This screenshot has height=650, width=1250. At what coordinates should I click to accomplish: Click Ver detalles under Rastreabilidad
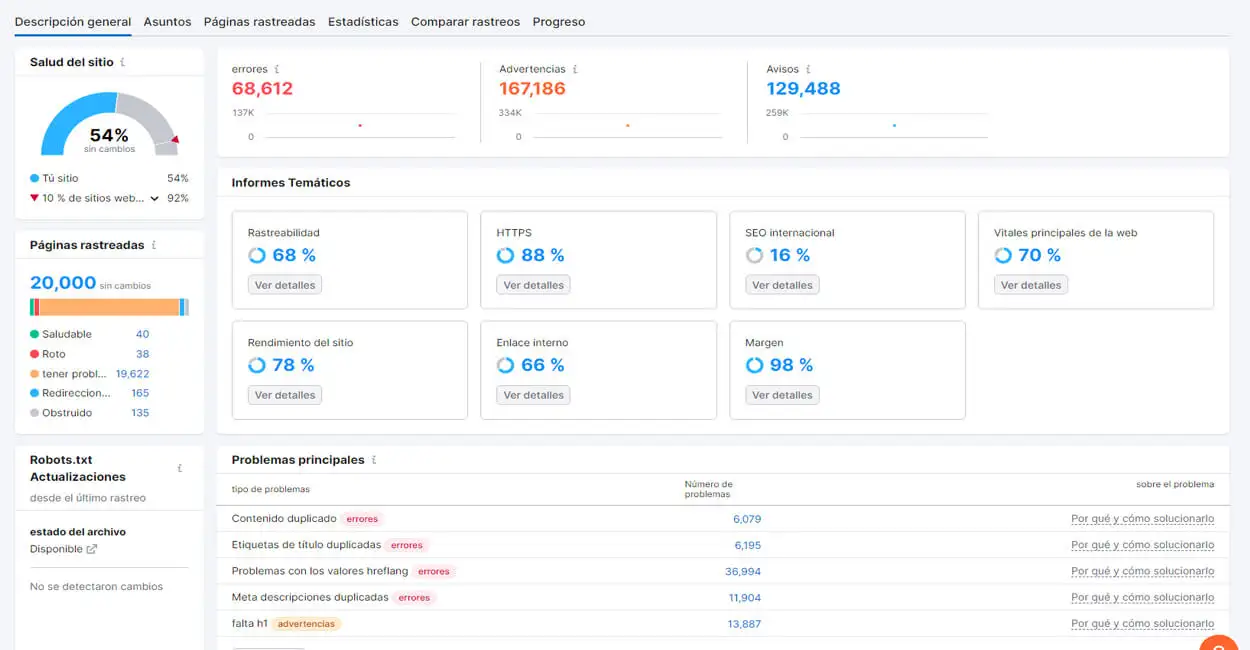point(285,285)
